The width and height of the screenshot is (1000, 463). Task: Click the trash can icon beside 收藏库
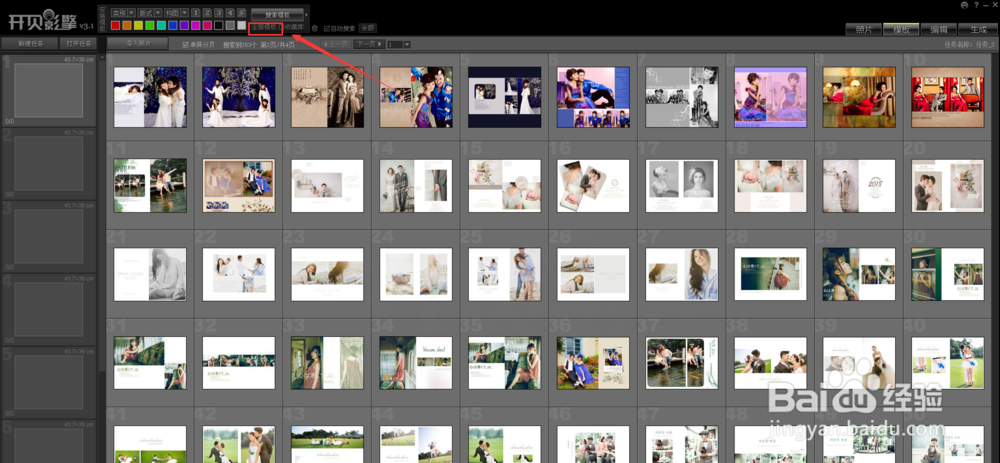coord(314,28)
